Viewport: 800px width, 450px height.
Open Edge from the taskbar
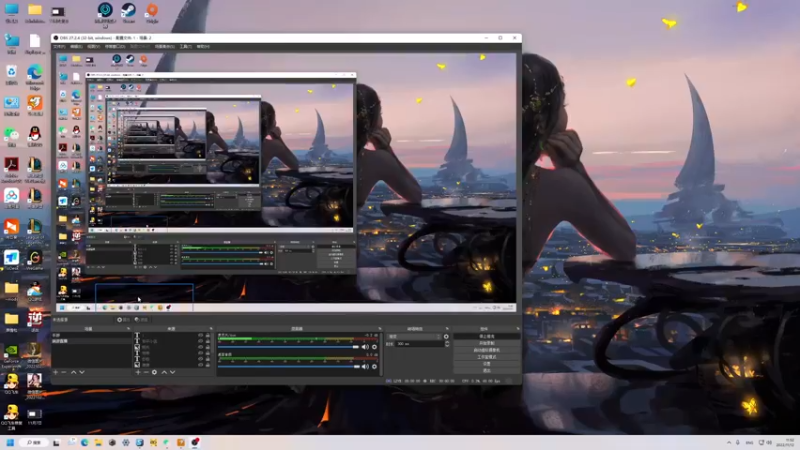coord(84,442)
